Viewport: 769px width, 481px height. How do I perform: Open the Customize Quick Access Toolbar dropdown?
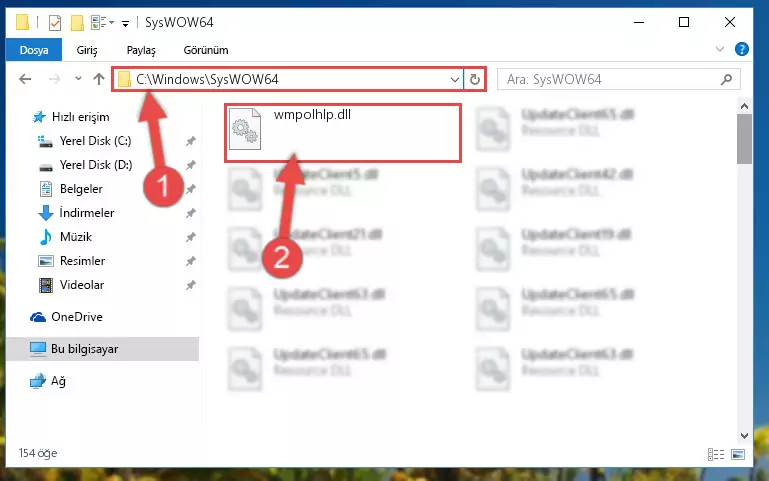(126, 23)
